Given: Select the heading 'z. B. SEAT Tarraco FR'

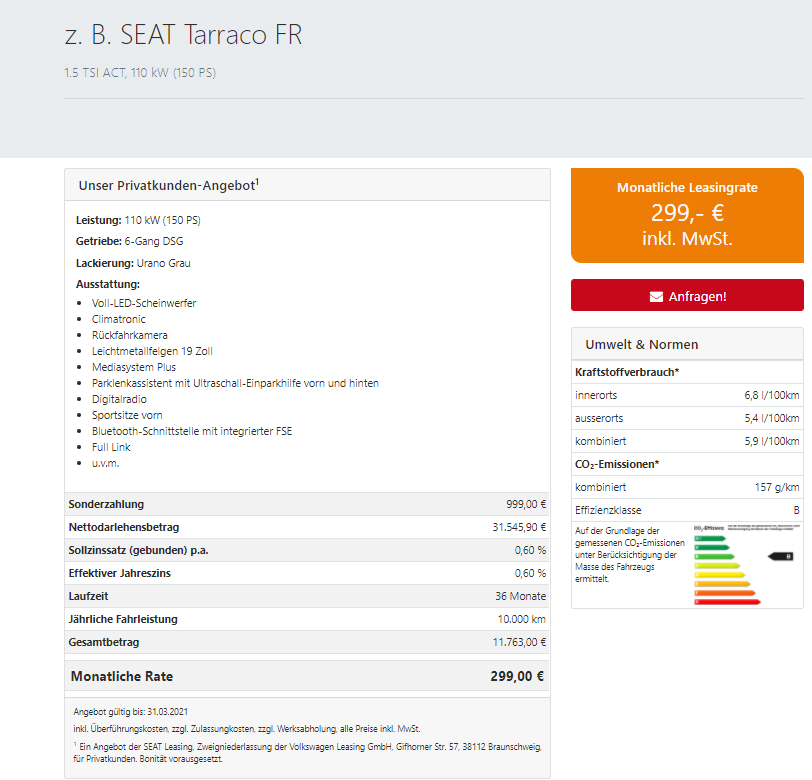Looking at the screenshot, I should pyautogui.click(x=183, y=35).
